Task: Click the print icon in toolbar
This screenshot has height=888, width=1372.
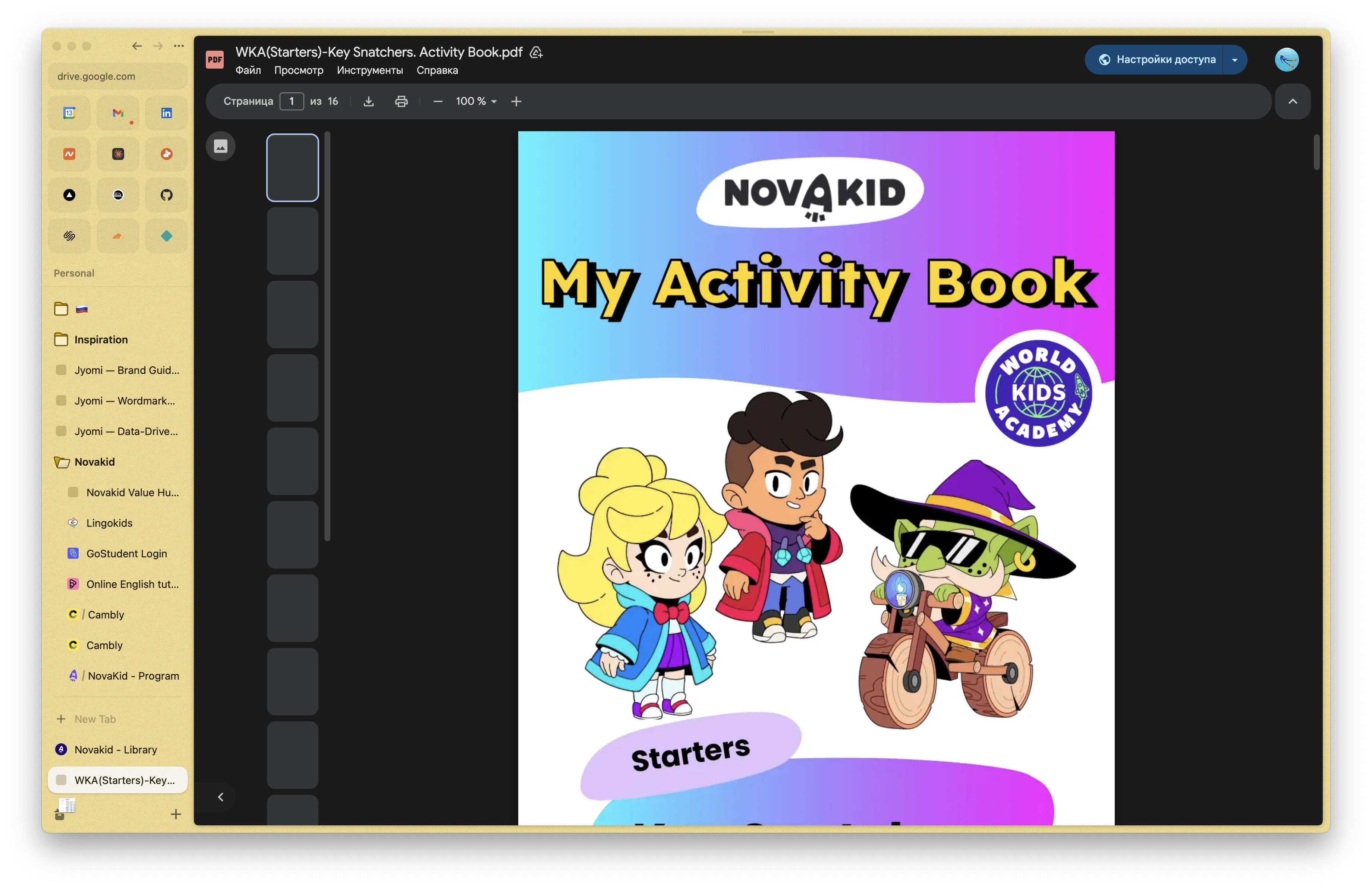Action: click(x=401, y=101)
